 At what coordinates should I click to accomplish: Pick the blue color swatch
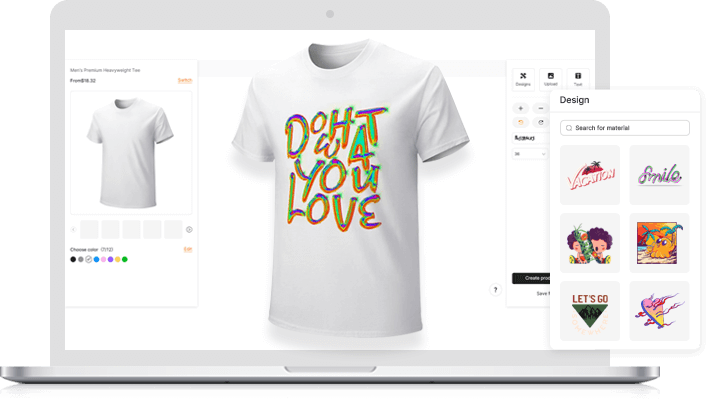96,259
